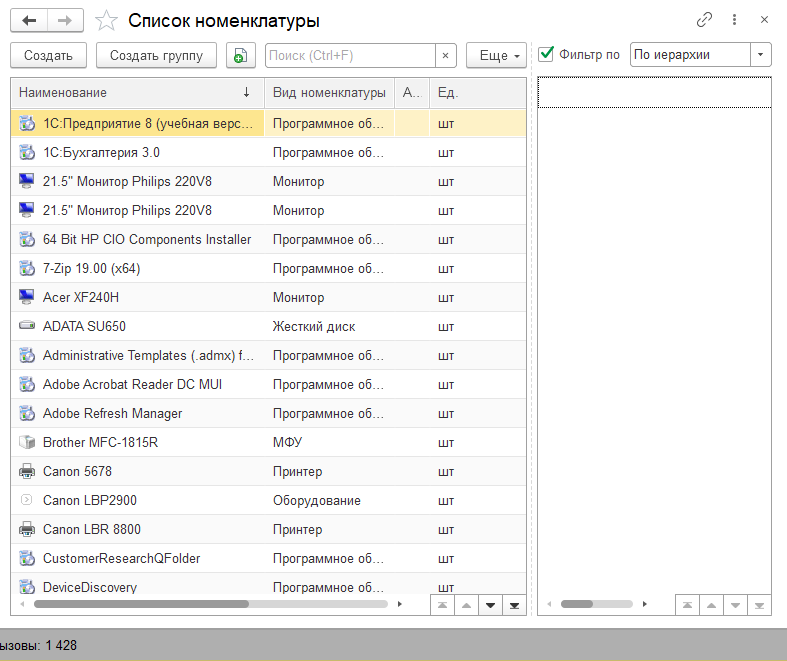Click the Acer XF240H monitor icon

point(27,297)
